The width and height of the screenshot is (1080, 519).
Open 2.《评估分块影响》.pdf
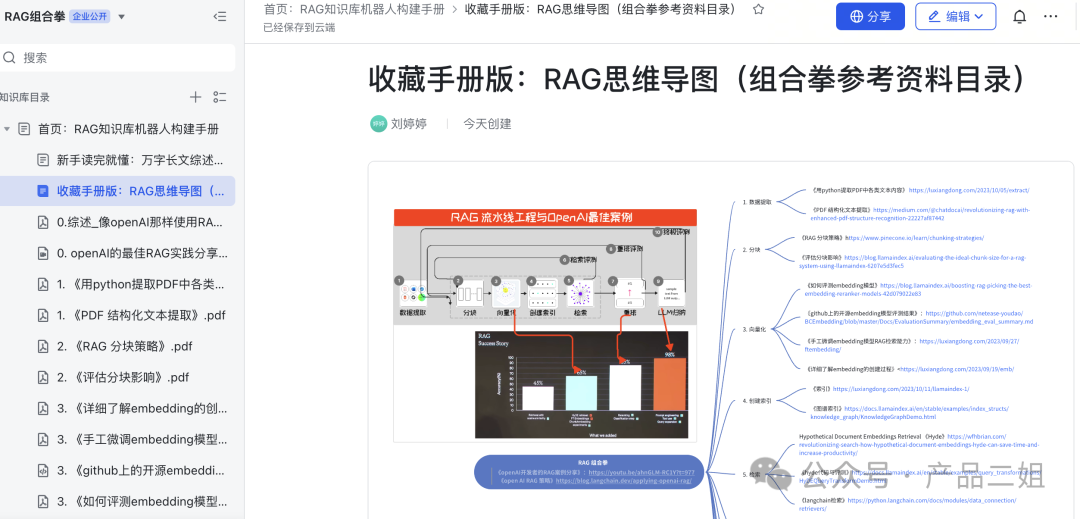[123, 377]
